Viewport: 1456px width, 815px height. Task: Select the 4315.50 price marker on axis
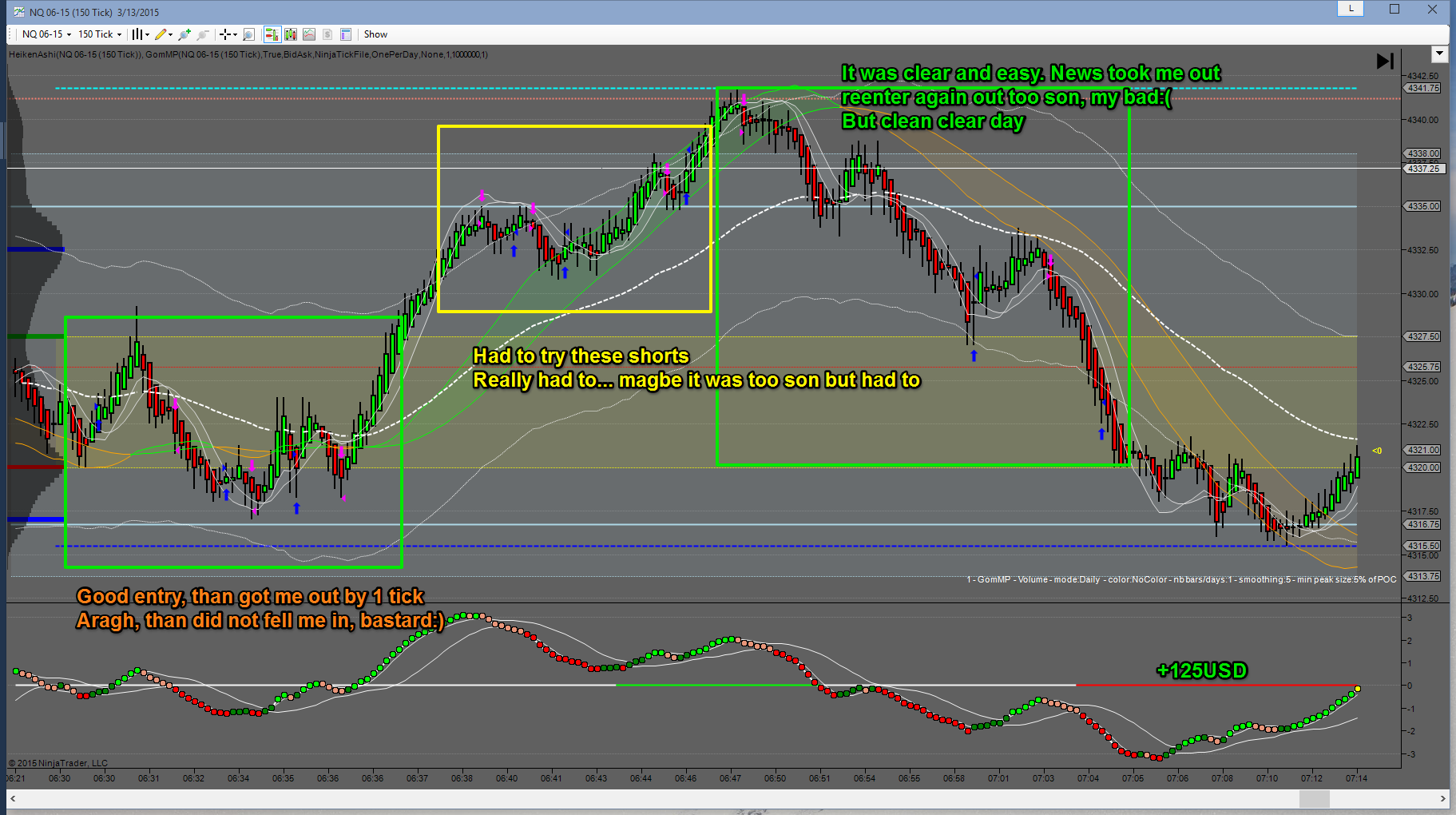click(1423, 546)
